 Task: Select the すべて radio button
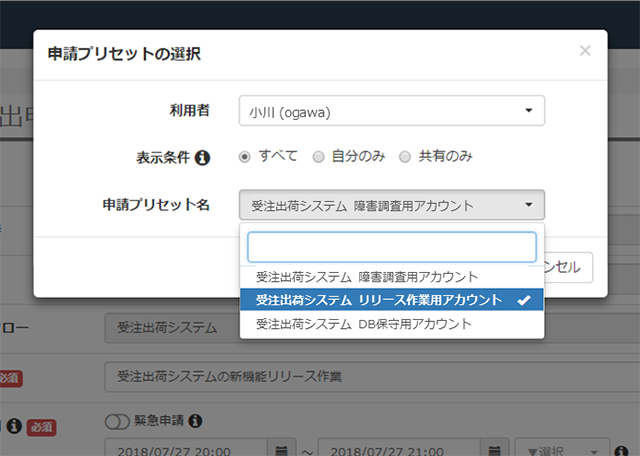click(244, 157)
